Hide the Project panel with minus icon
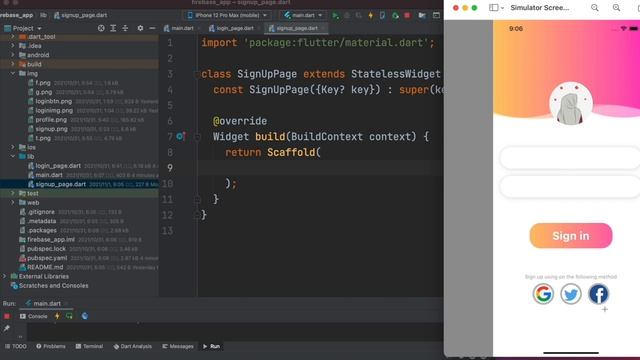 pyautogui.click(x=152, y=28)
